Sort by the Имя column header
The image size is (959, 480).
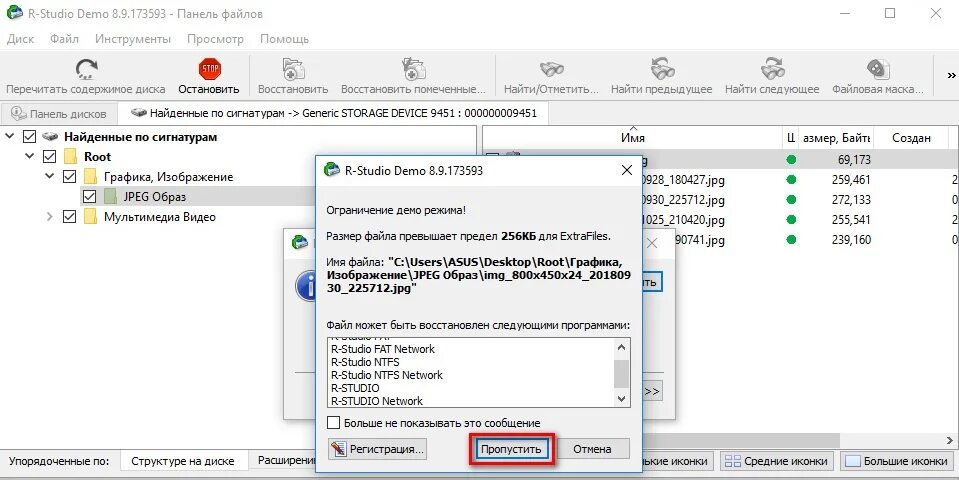pos(632,138)
